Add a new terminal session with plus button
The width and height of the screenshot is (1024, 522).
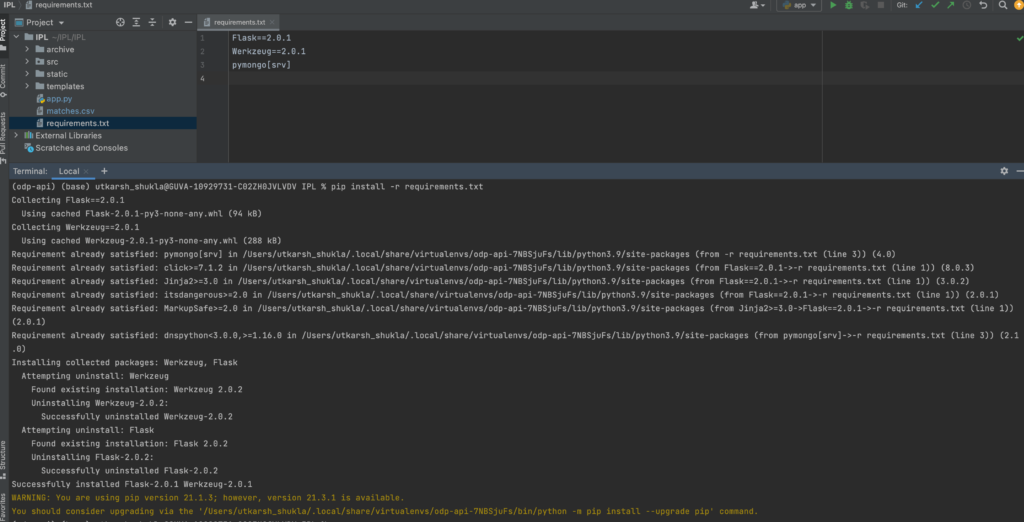(104, 171)
